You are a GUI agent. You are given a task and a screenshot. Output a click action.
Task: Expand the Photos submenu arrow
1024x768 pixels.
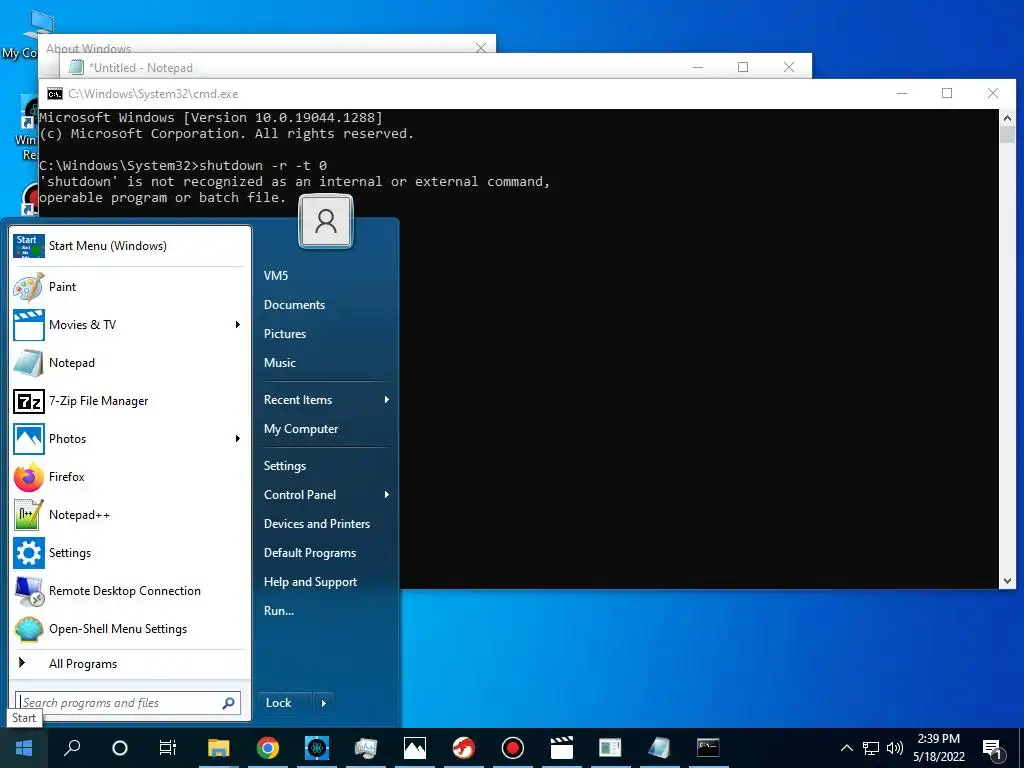coord(238,439)
